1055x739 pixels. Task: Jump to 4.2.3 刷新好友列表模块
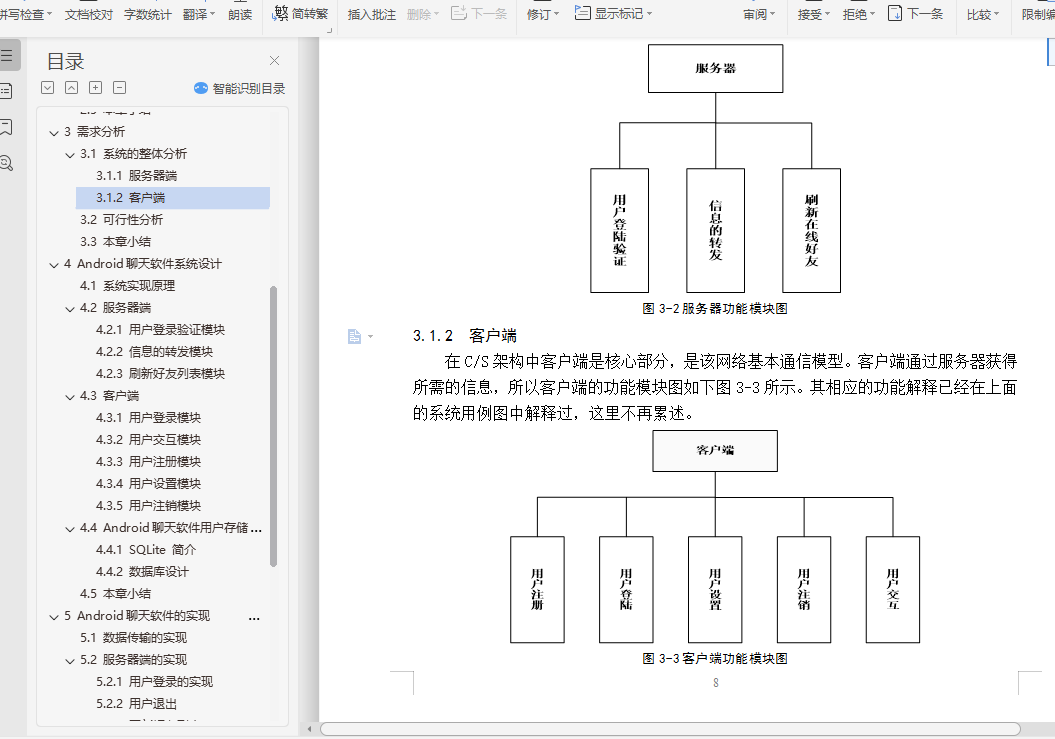pos(160,374)
